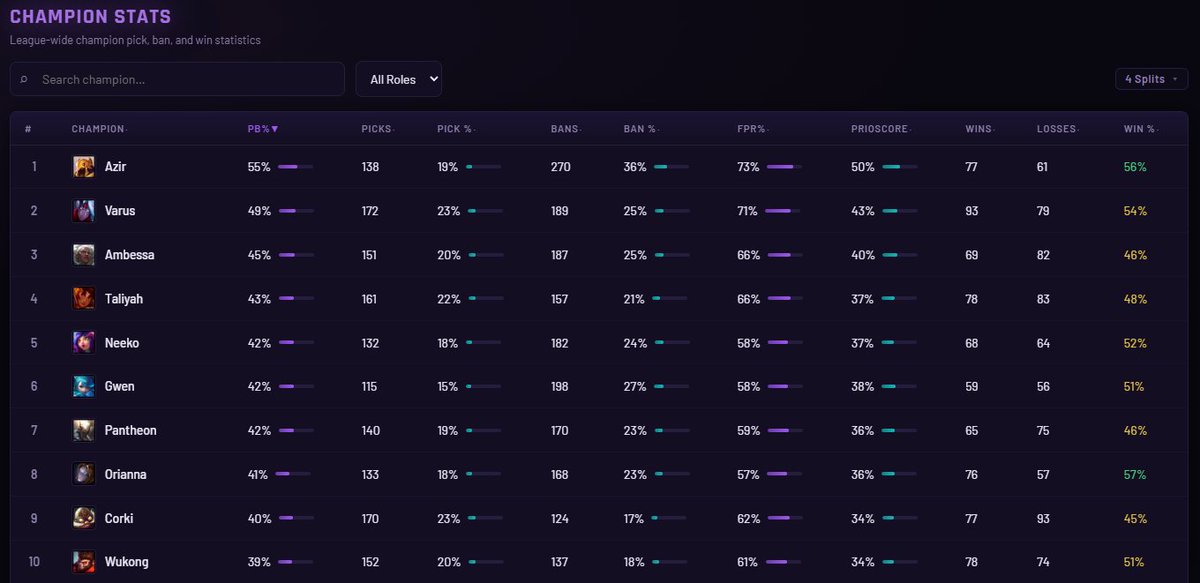
Task: Click the Azir champion portrait icon
Action: click(x=84, y=167)
